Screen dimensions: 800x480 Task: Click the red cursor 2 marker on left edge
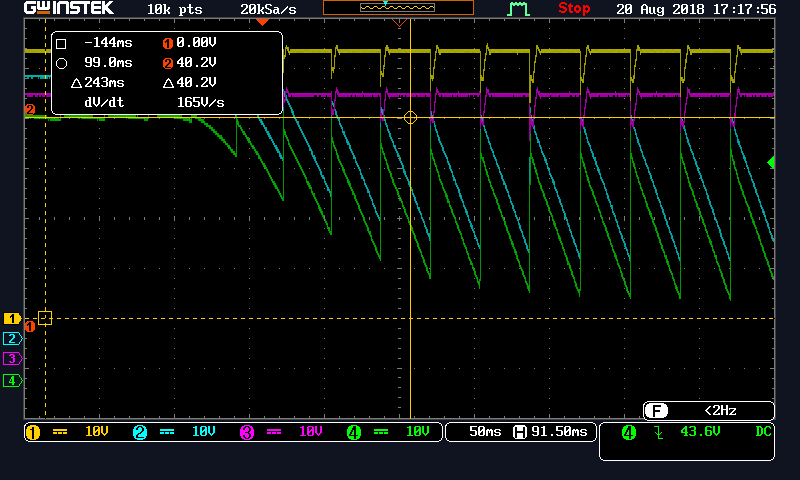(30, 110)
